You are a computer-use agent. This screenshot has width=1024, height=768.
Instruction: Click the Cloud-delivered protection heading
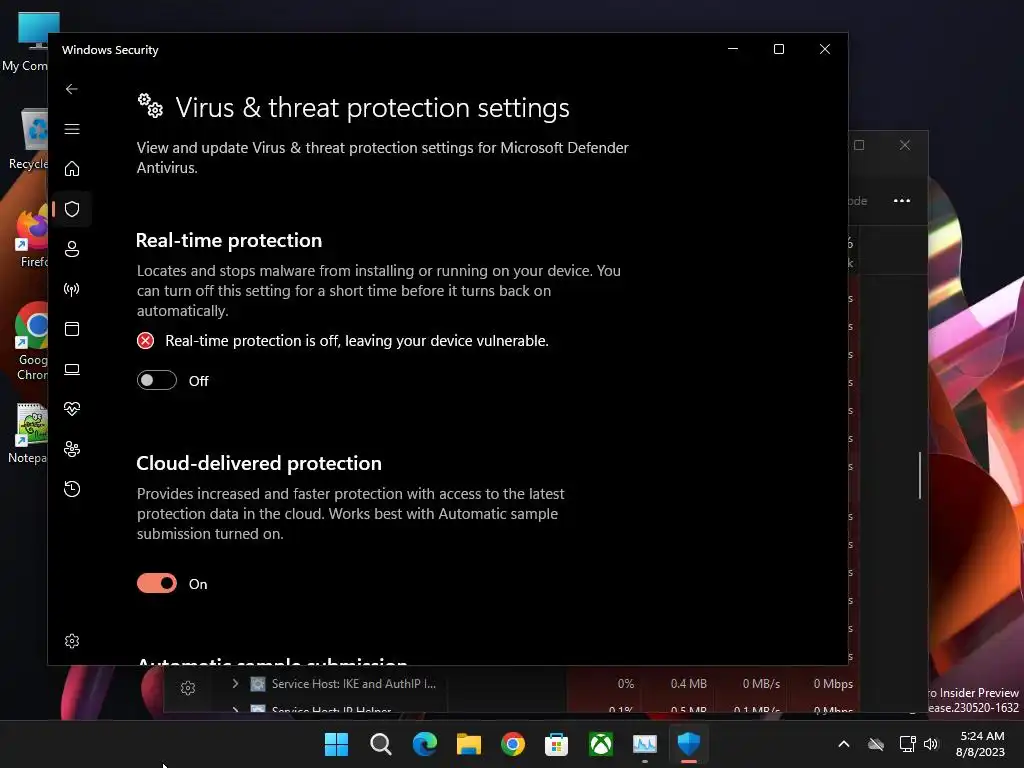(259, 463)
